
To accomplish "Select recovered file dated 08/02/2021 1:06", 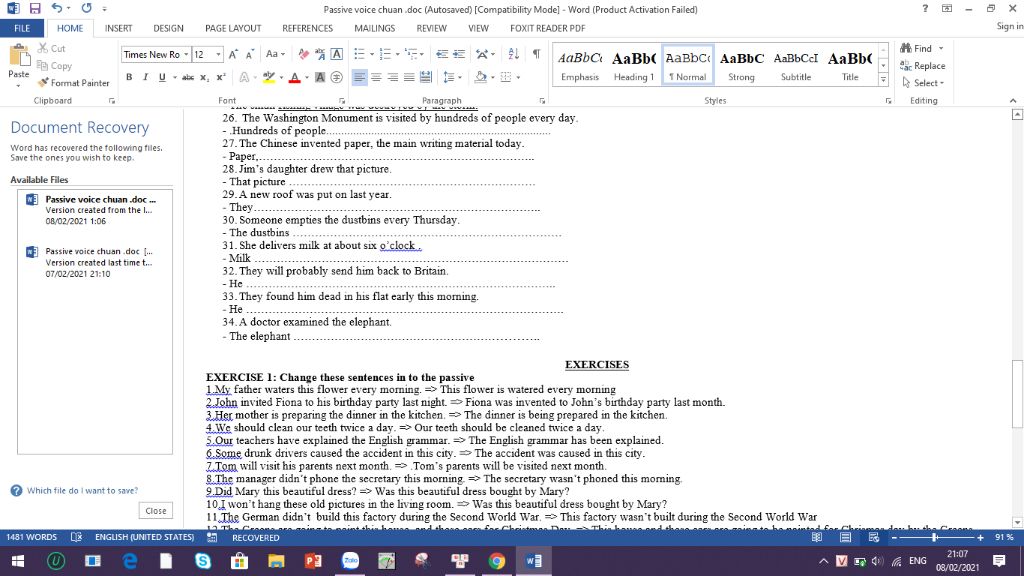I will pyautogui.click(x=95, y=210).
